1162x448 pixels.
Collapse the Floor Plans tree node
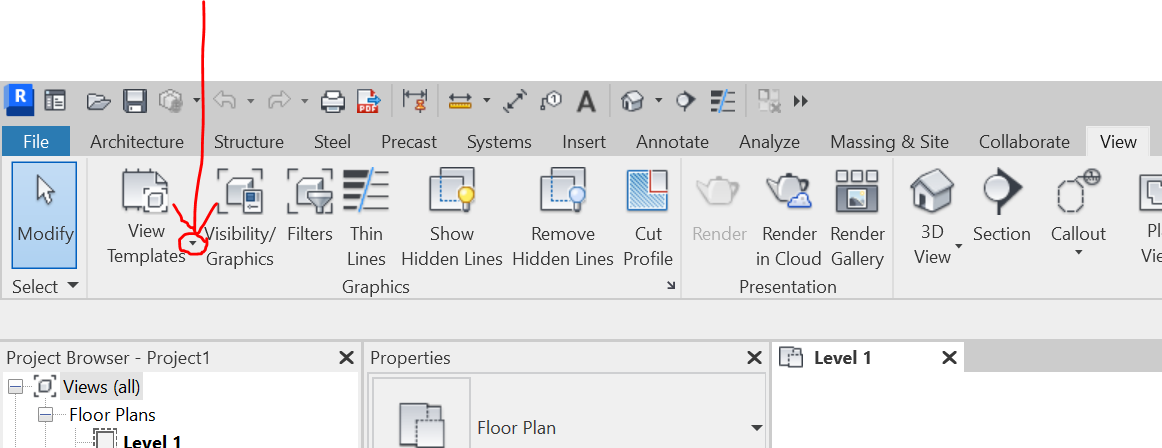[x=46, y=415]
